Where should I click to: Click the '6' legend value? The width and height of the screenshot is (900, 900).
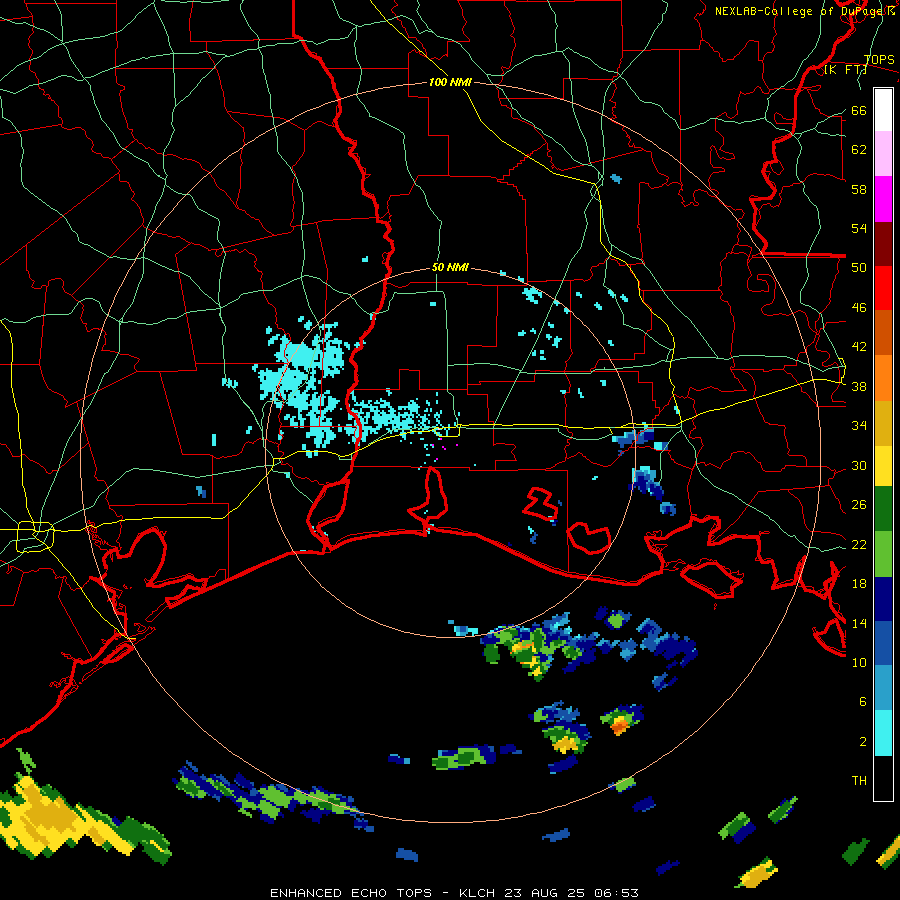863,701
